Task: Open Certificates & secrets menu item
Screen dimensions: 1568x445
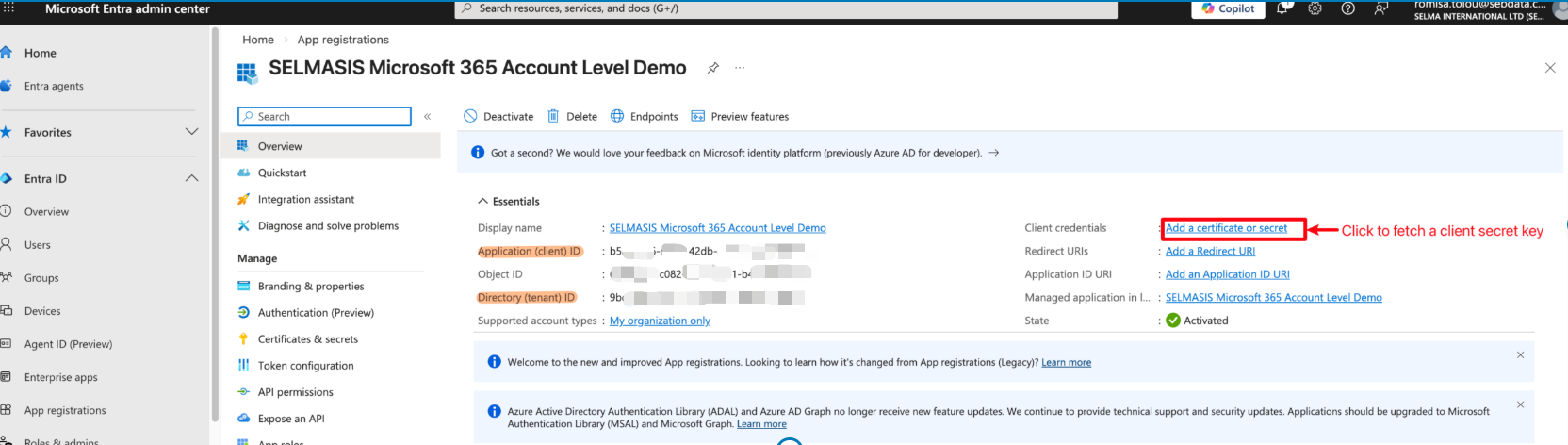Action: pyautogui.click(x=307, y=339)
